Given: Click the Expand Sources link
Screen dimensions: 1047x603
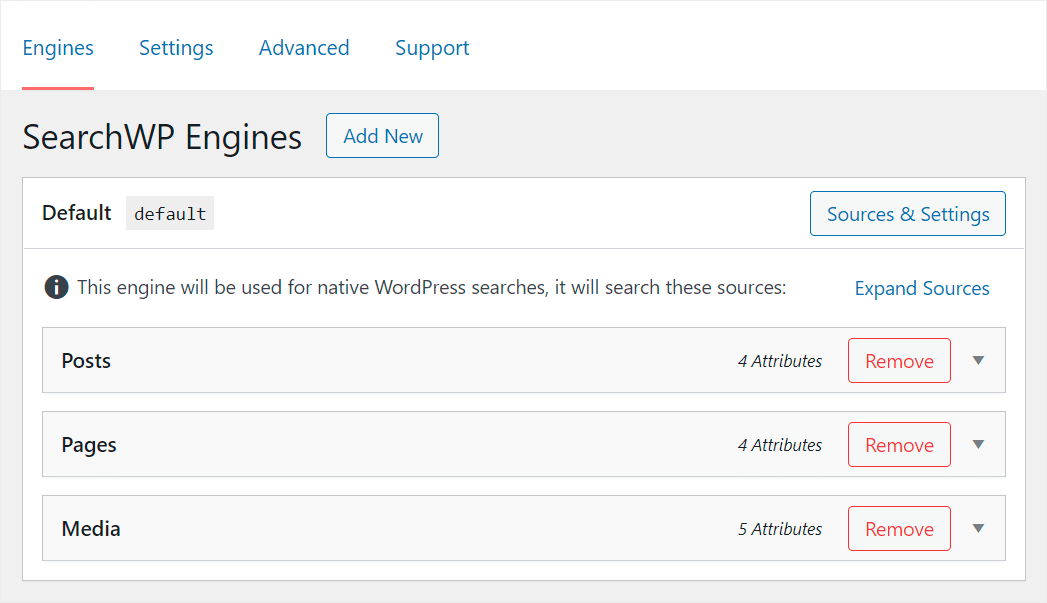Looking at the screenshot, I should (922, 288).
